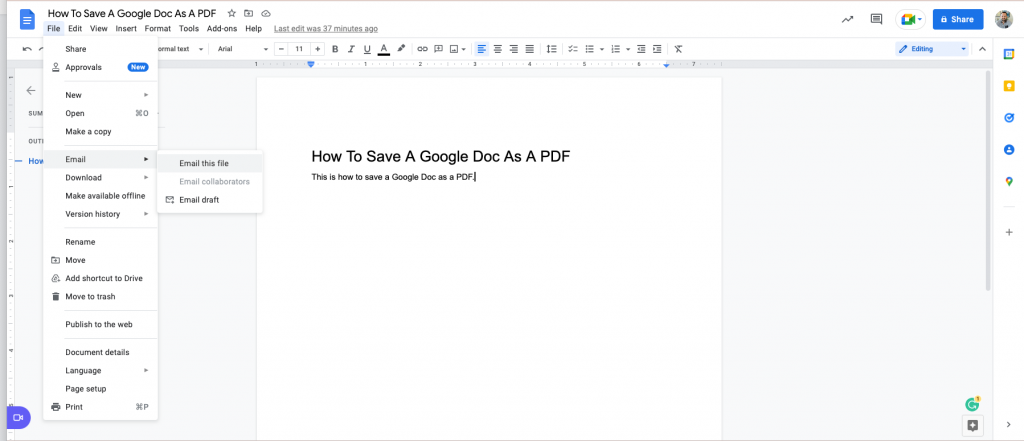Open Google Calendar side panel

click(1009, 54)
